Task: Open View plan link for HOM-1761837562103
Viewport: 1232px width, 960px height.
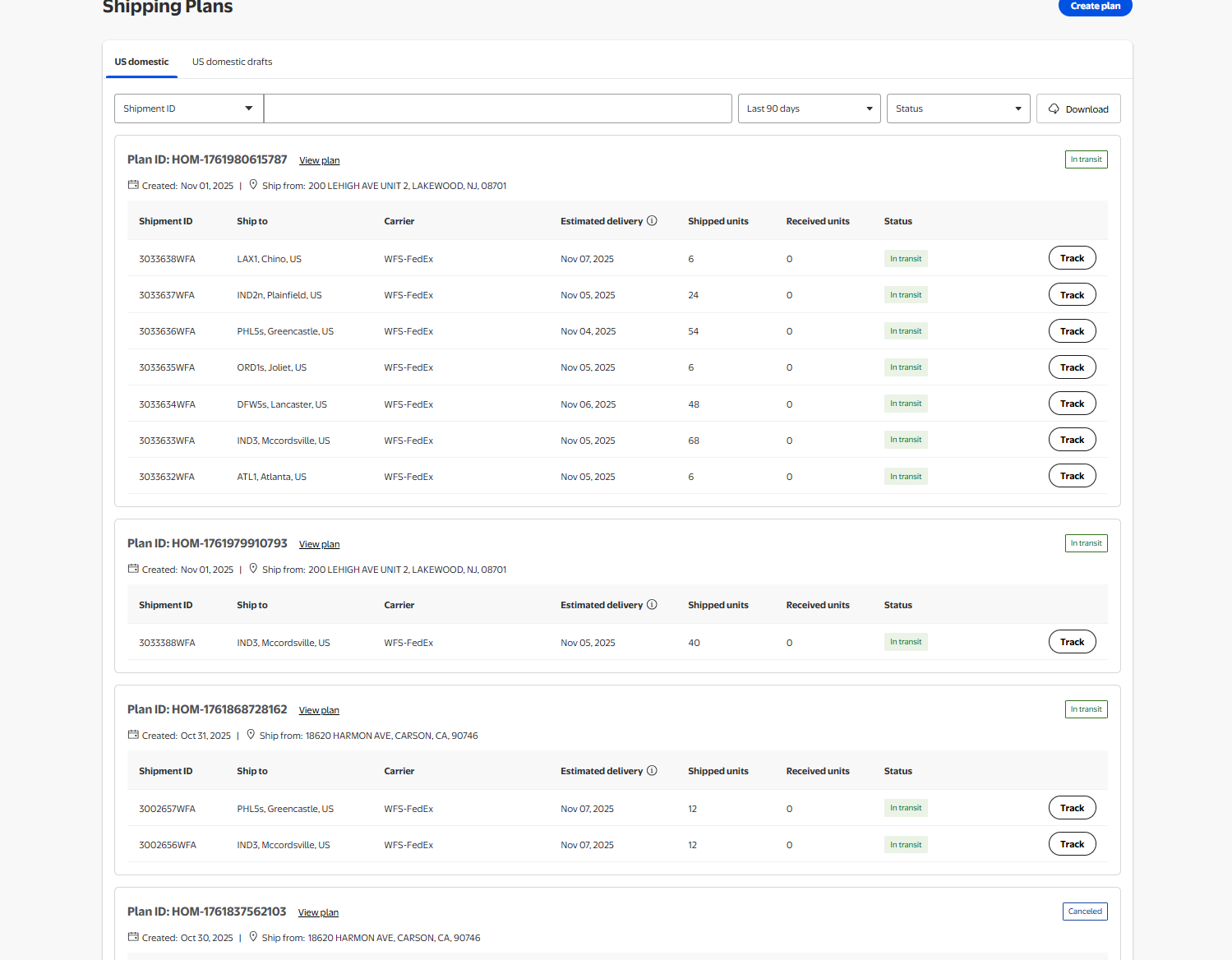Action: point(318,912)
